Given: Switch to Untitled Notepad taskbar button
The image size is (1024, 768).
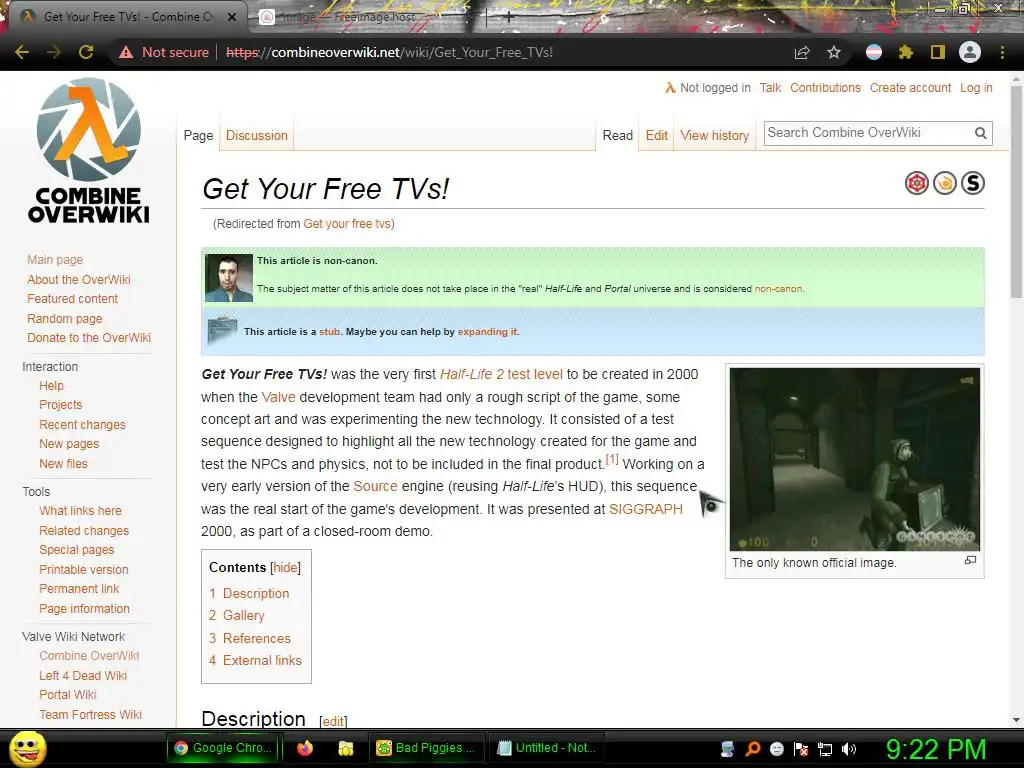Looking at the screenshot, I should 546,748.
